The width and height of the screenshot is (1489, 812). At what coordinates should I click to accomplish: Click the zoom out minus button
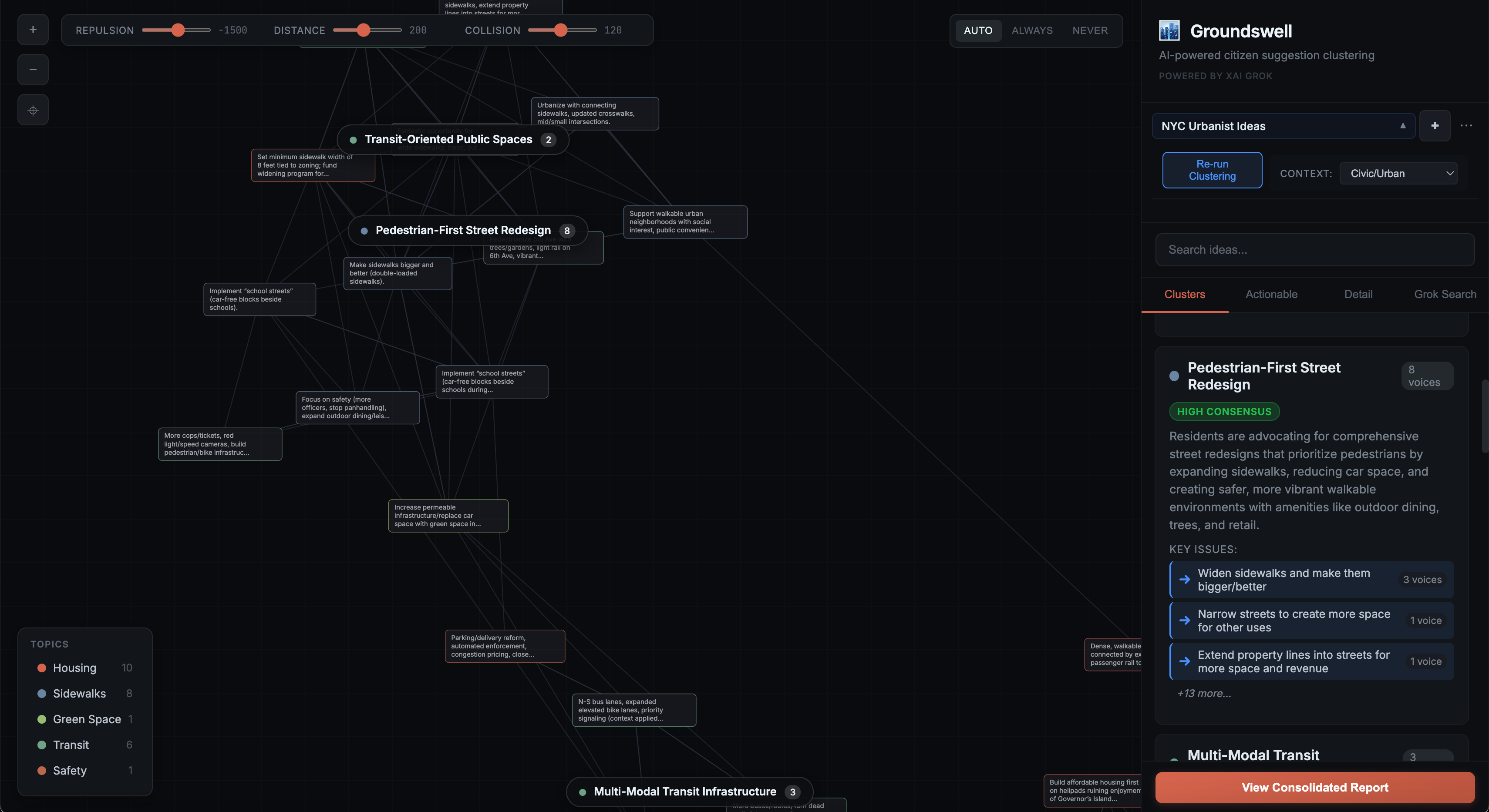33,69
